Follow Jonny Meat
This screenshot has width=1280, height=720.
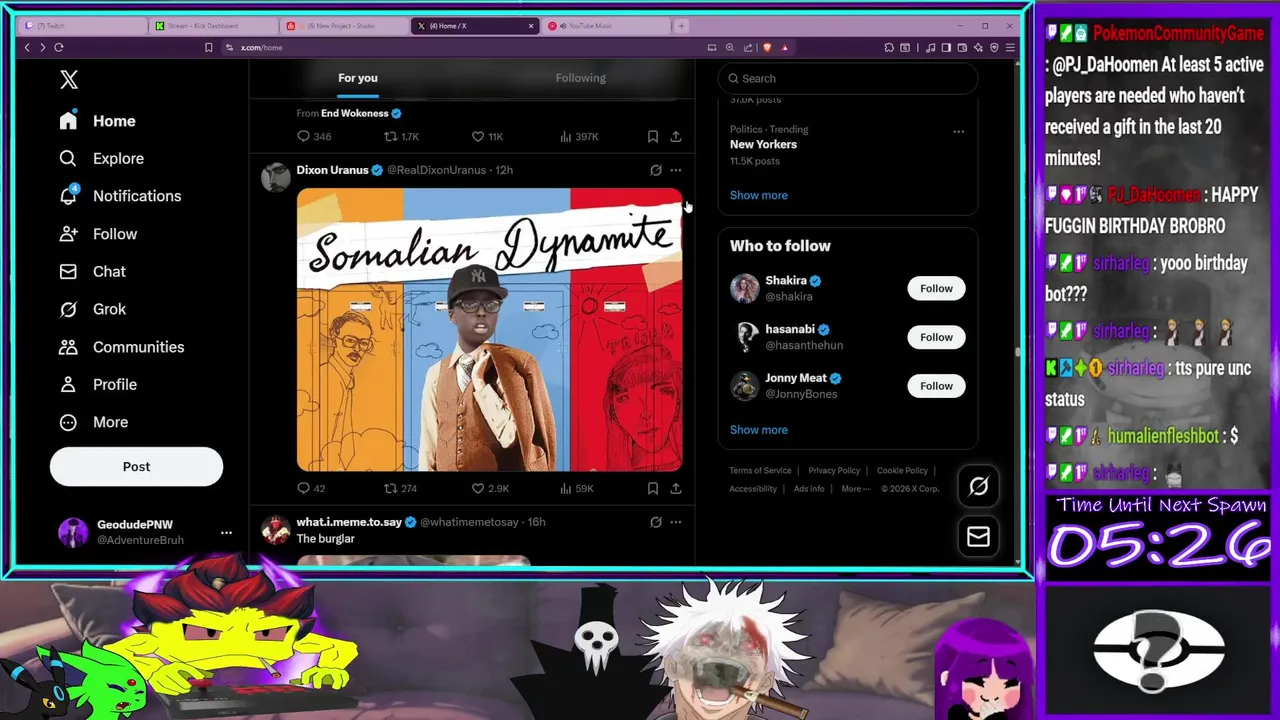(936, 385)
